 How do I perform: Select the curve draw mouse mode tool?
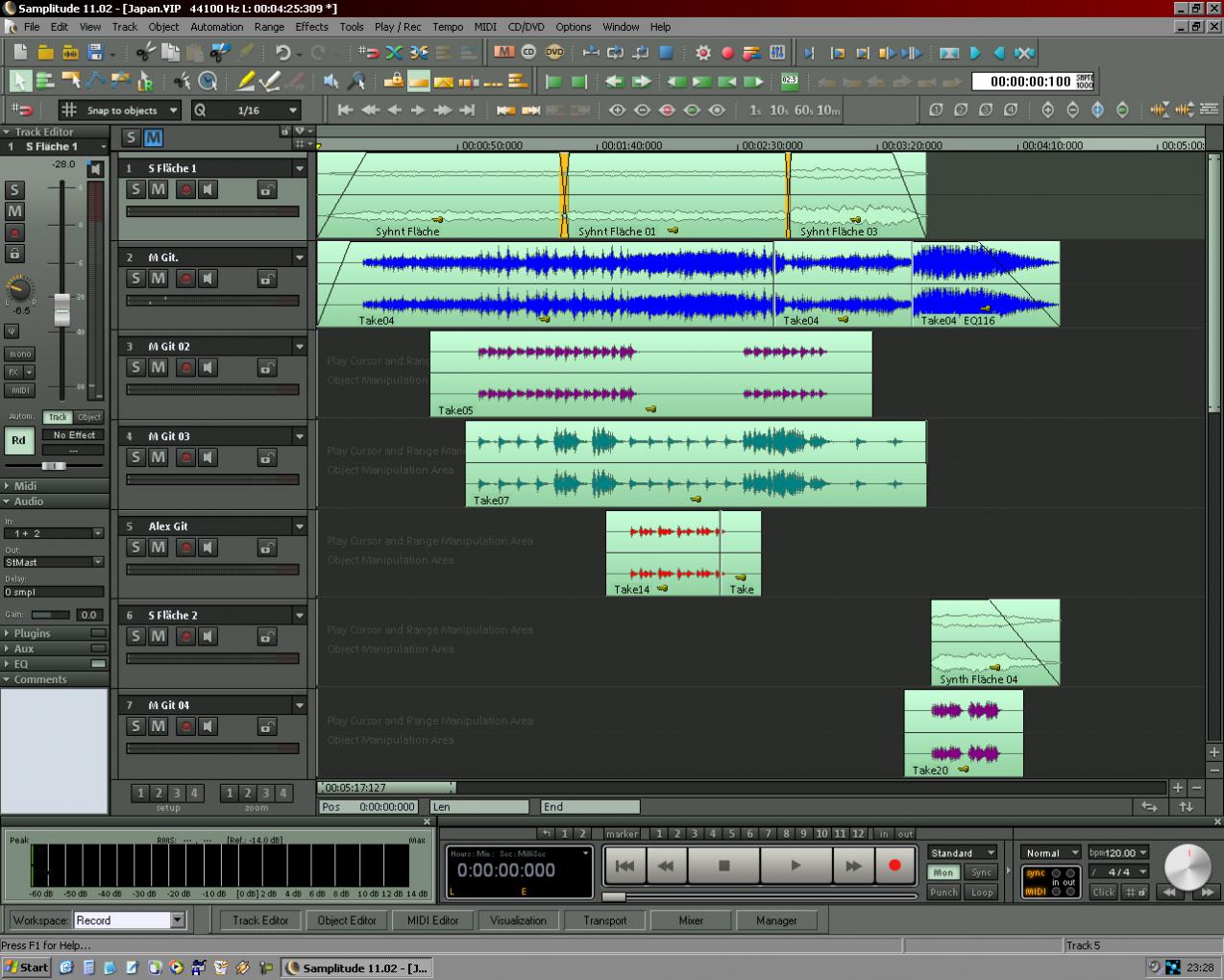pyautogui.click(x=96, y=82)
